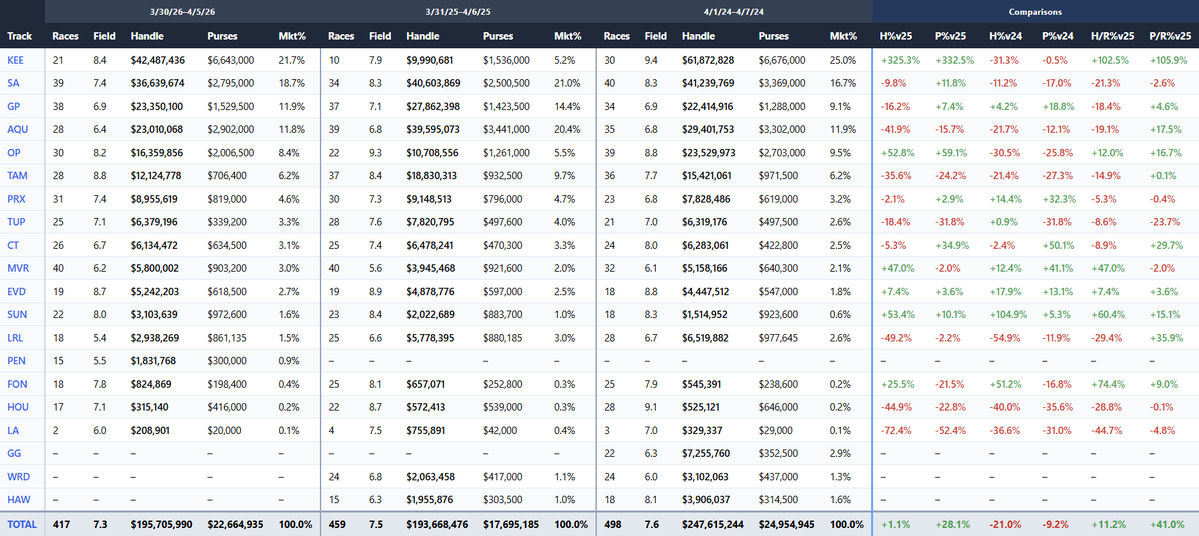1199x536 pixels.
Task: Open the EVD track link
Action: click(15, 291)
